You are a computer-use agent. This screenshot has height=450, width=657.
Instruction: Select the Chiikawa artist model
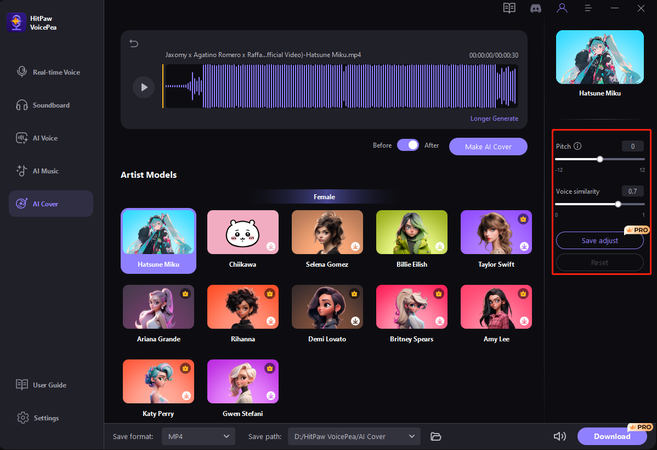243,239
